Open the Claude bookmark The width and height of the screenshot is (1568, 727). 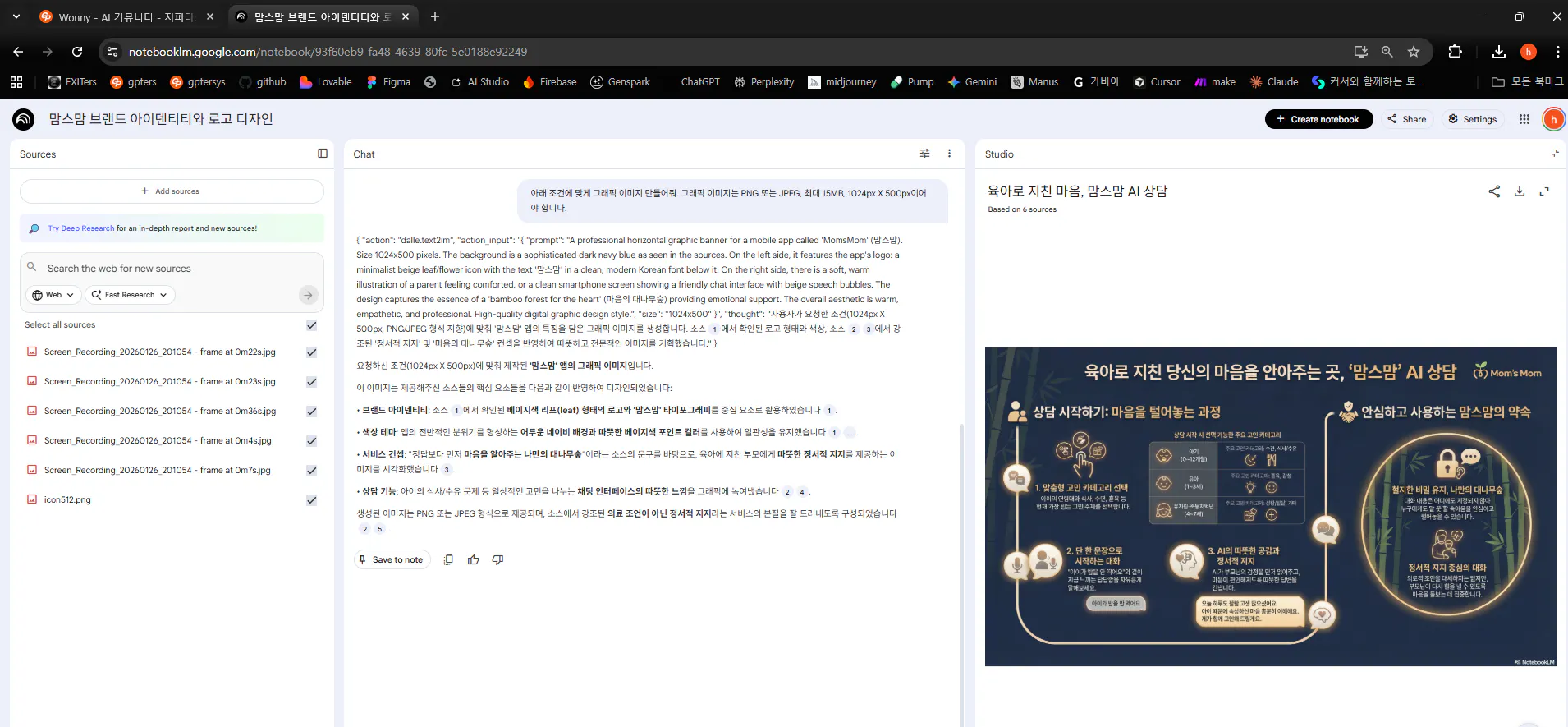[1274, 82]
